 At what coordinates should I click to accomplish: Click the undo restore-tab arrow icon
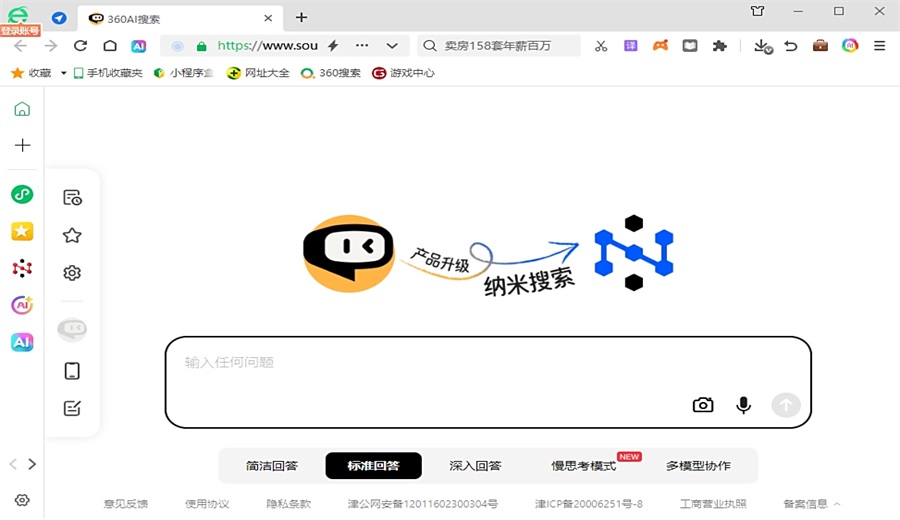pos(791,46)
